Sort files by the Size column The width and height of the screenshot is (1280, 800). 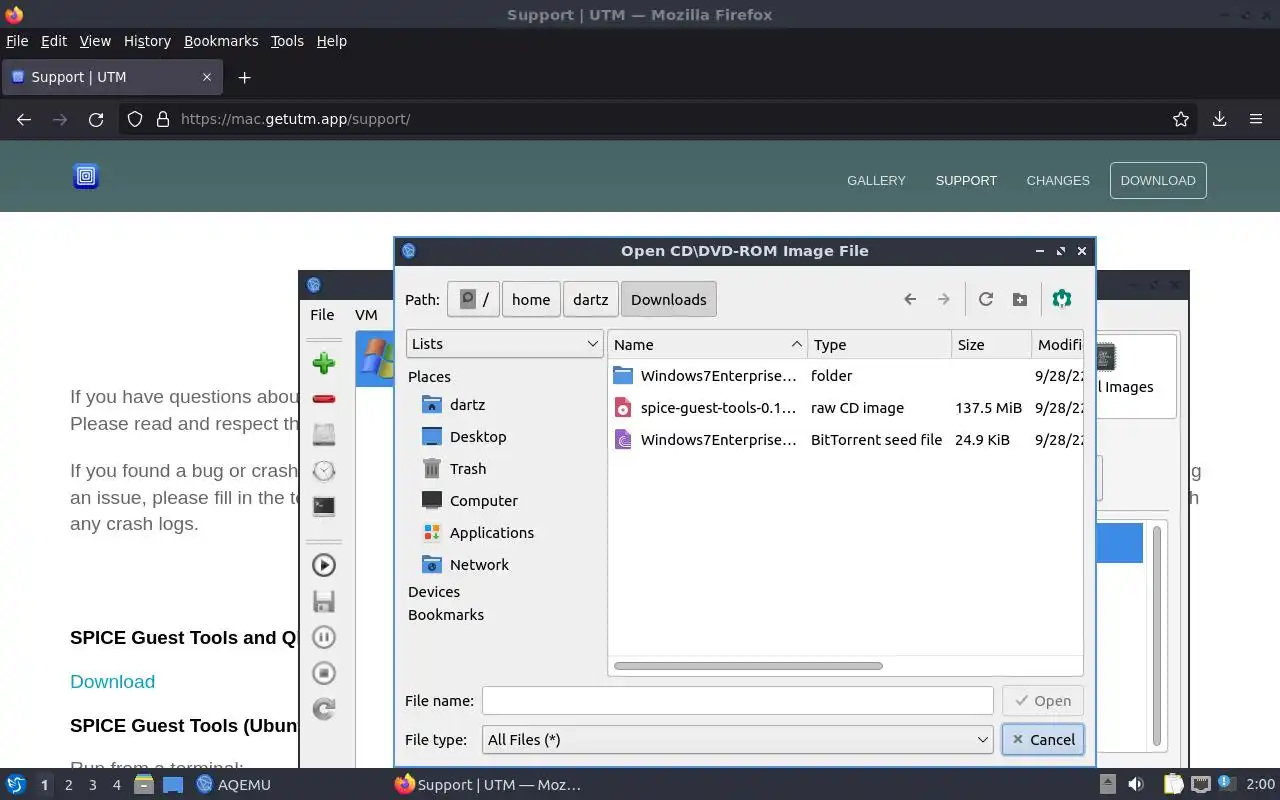point(991,344)
